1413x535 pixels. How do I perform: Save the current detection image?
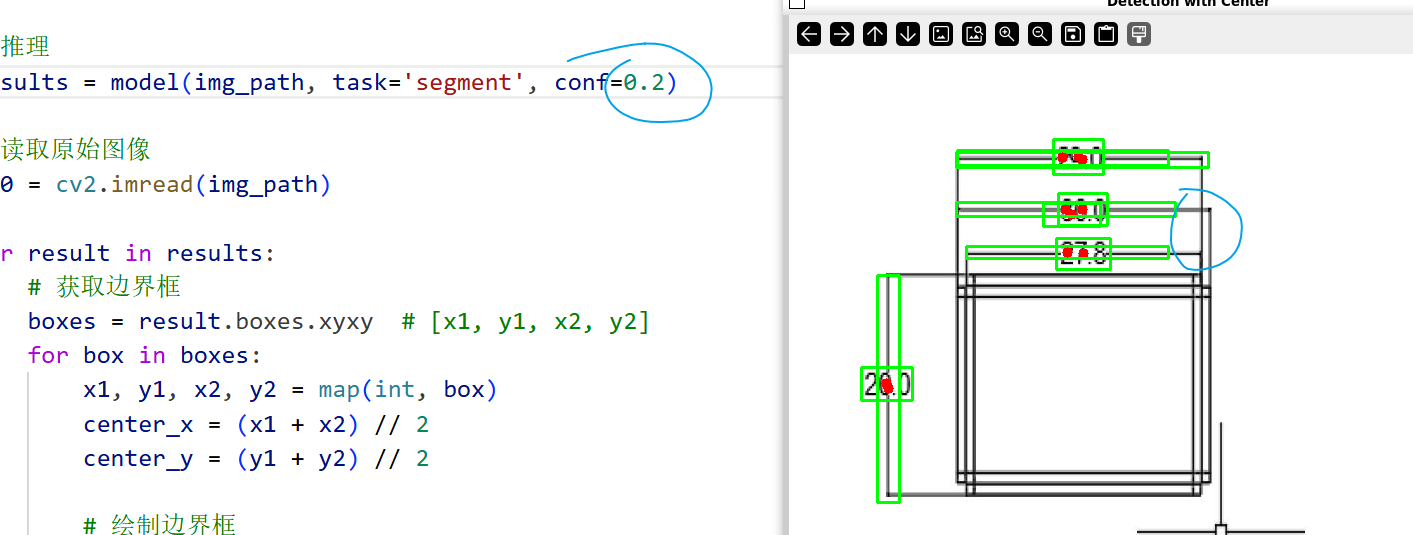pyautogui.click(x=1073, y=34)
